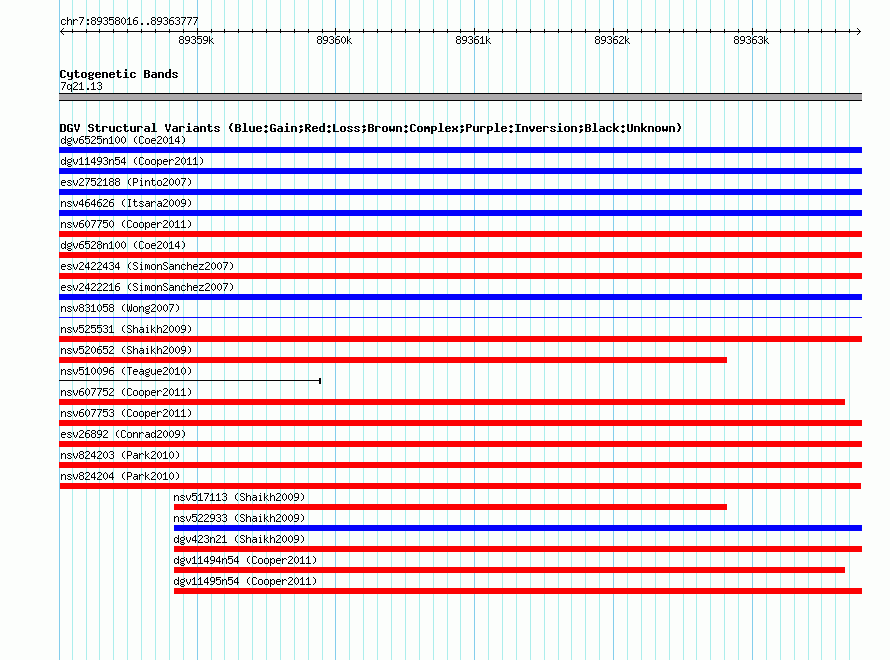Select the nsv824203 red loss bar
Viewport: 890px width, 660px height.
(460, 465)
